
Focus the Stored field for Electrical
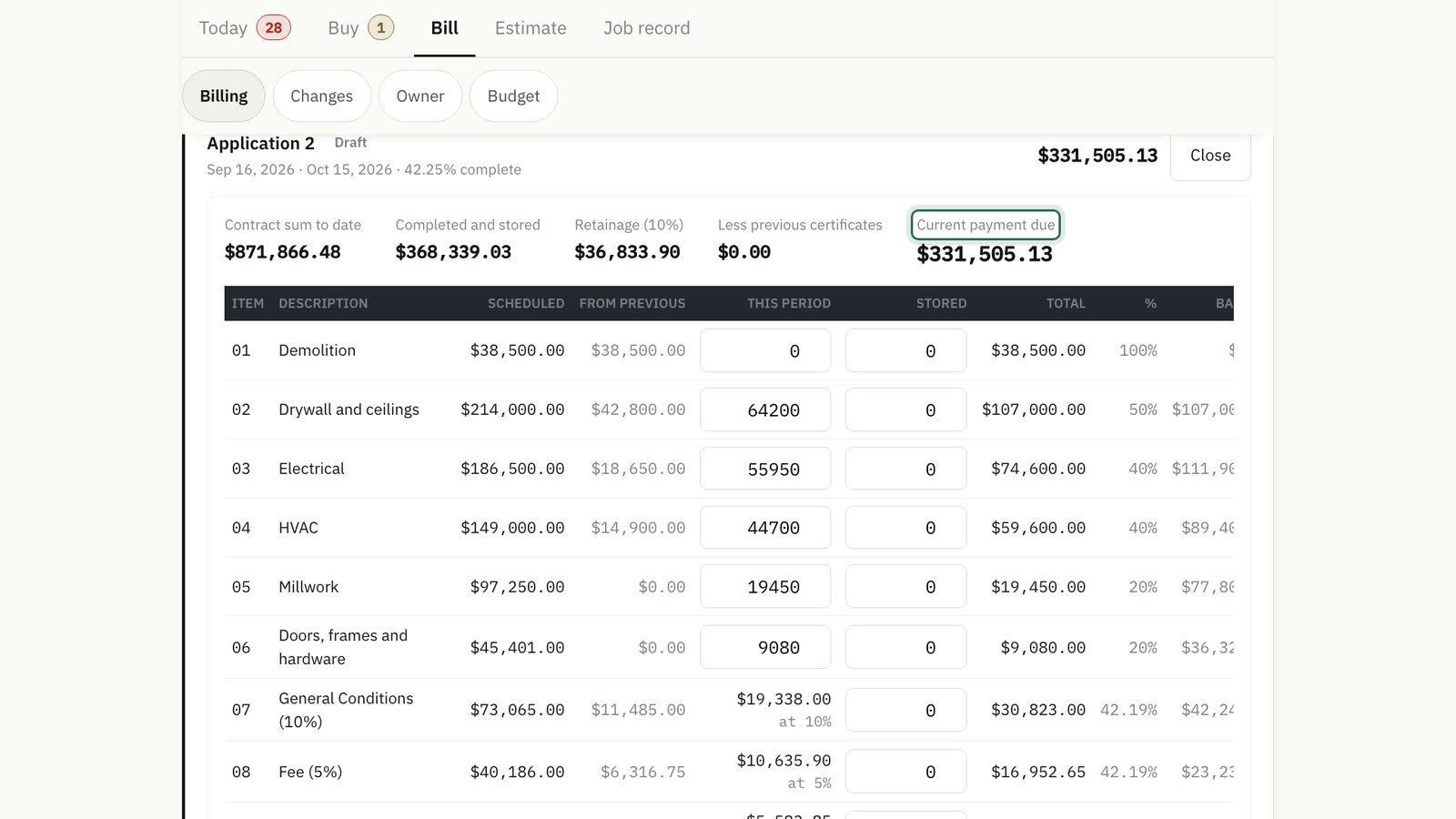[x=905, y=469]
